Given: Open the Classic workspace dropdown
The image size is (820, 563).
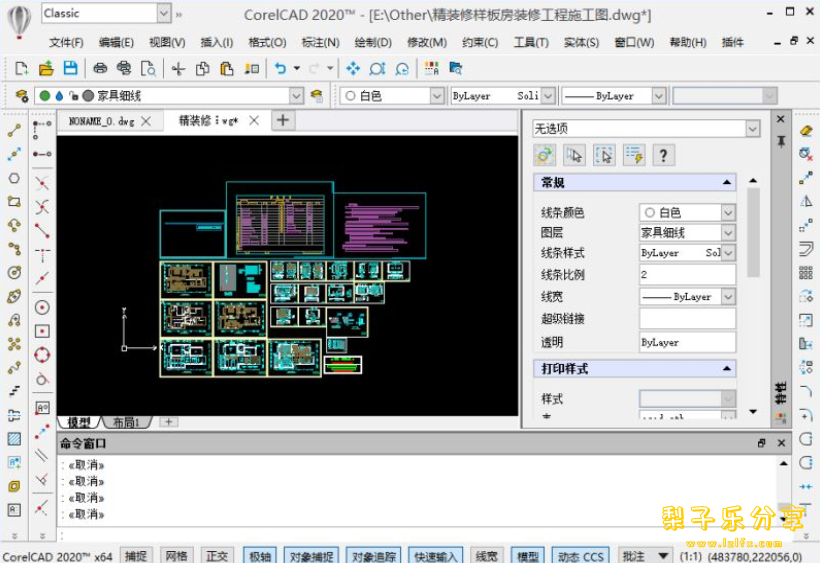Looking at the screenshot, I should [x=164, y=14].
